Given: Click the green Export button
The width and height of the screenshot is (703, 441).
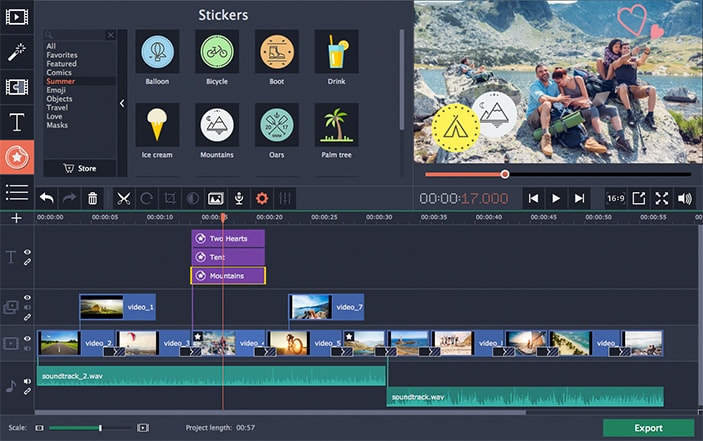Looking at the screenshot, I should pyautogui.click(x=648, y=428).
